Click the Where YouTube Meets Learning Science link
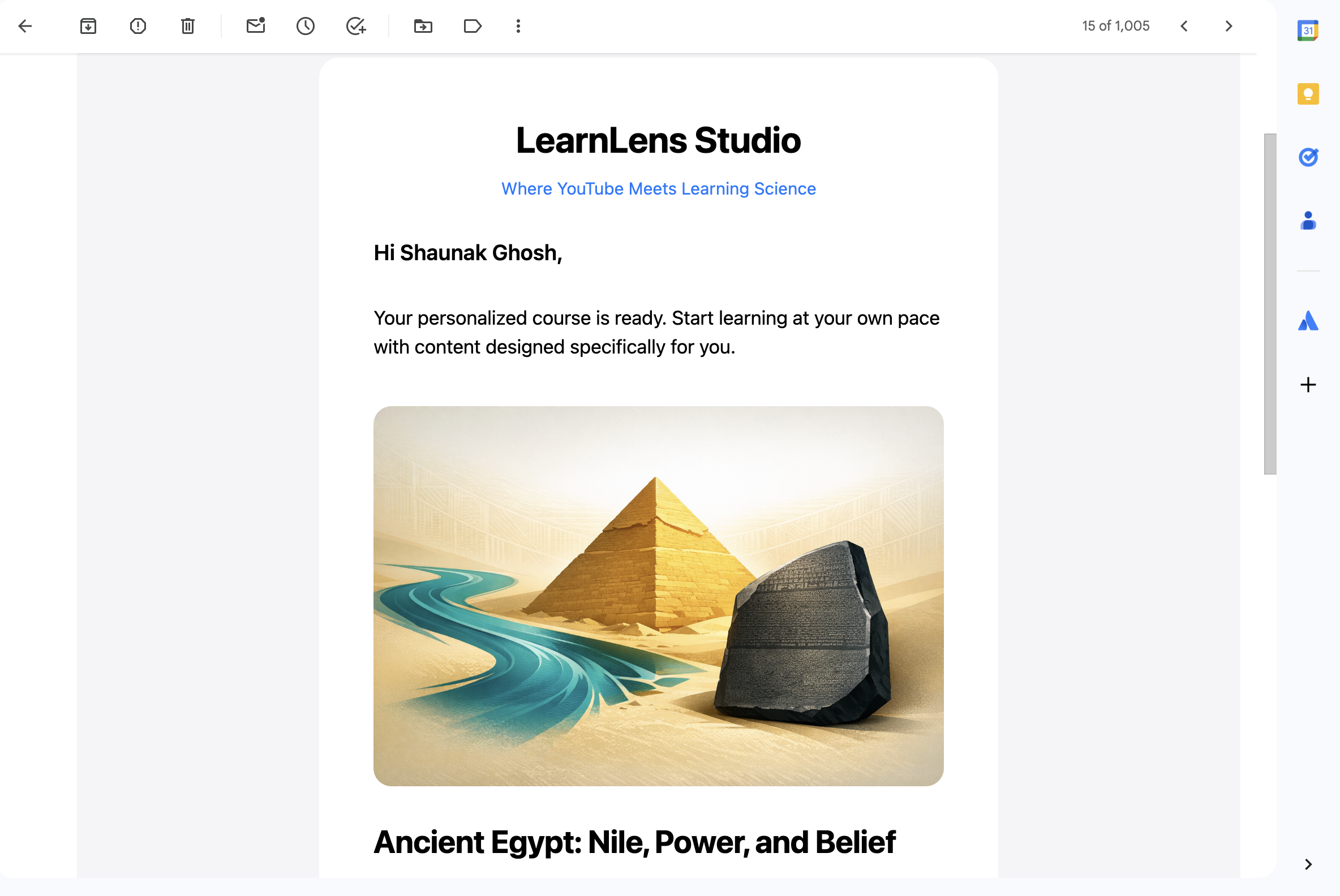Viewport: 1340px width, 896px height. pyautogui.click(x=658, y=188)
